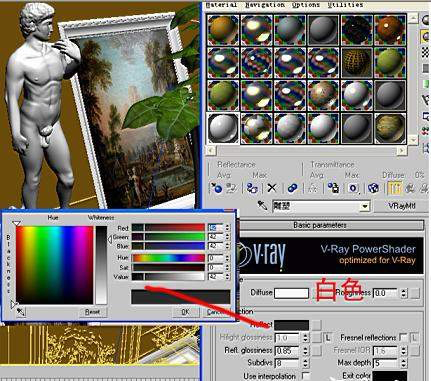The width and height of the screenshot is (431, 381).
Task: Click the Roughness spinner arrows
Action: [x=404, y=293]
